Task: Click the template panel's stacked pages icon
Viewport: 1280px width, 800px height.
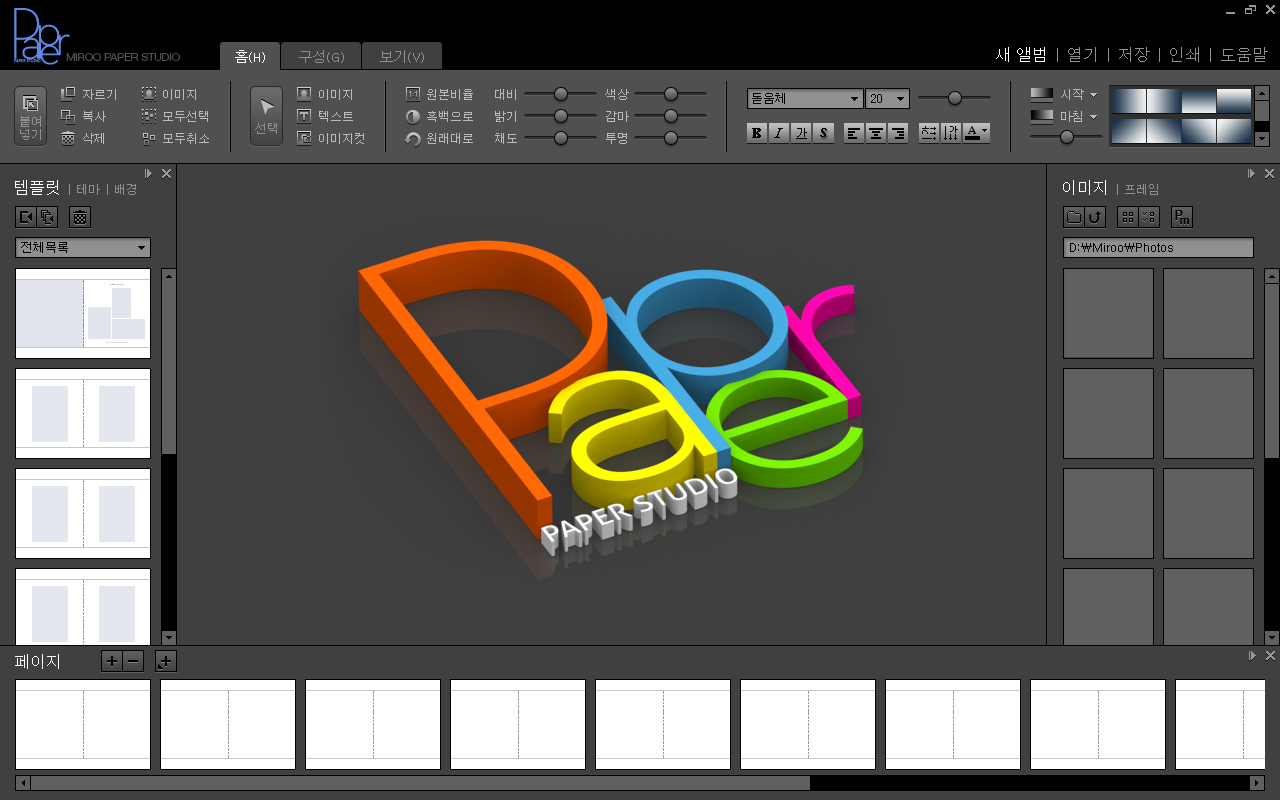Action: coord(48,216)
